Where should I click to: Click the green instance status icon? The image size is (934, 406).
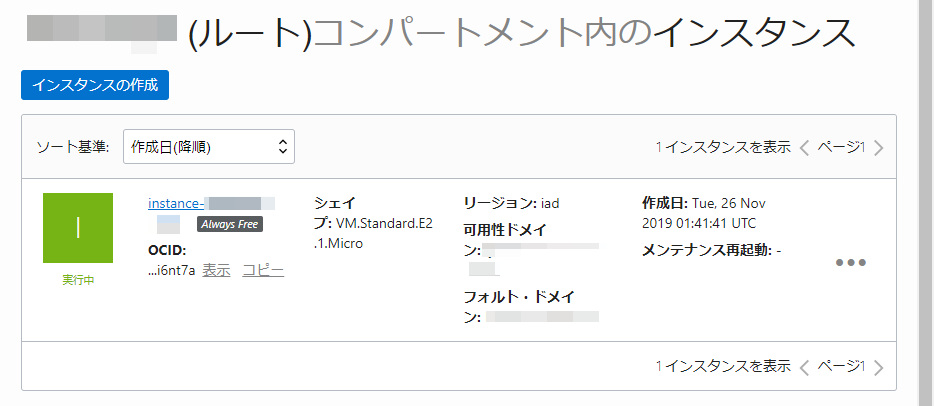point(78,228)
